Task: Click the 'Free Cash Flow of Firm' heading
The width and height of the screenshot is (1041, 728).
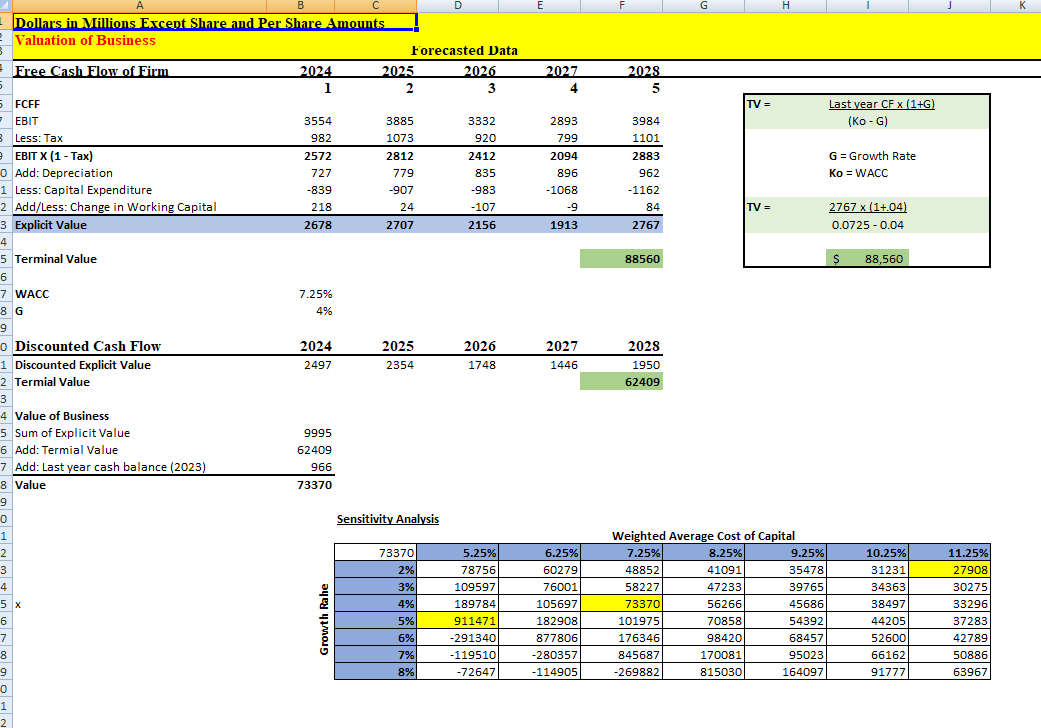Action: [92, 71]
